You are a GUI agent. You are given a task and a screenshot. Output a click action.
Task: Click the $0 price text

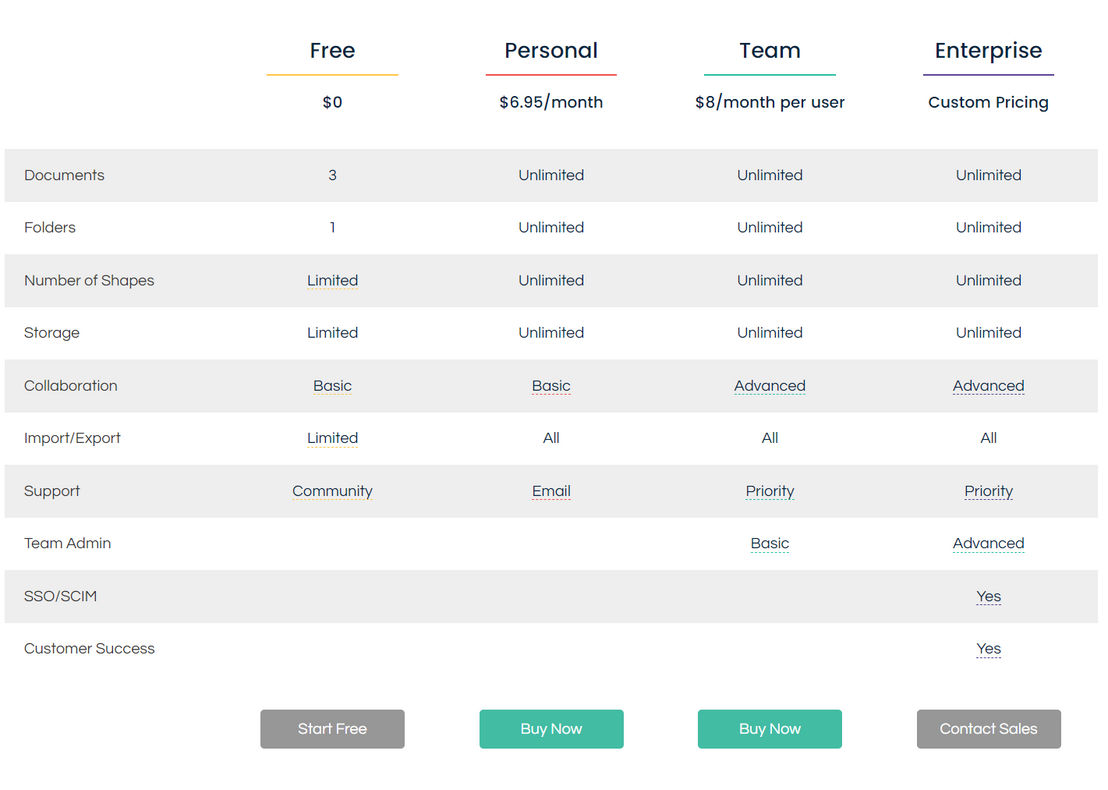click(332, 102)
